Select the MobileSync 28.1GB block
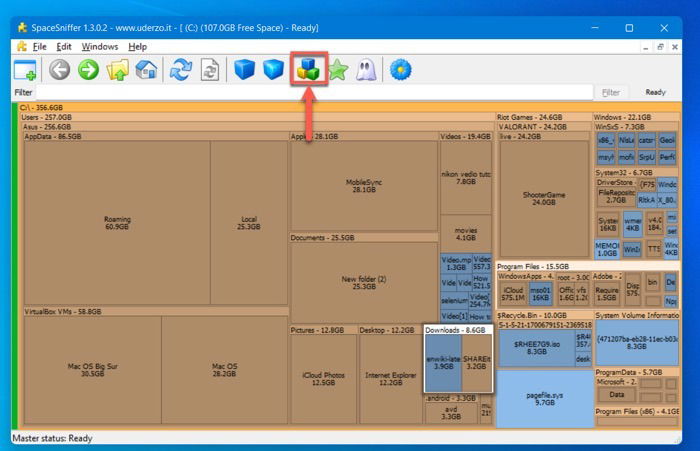700x451 pixels. pyautogui.click(x=364, y=186)
